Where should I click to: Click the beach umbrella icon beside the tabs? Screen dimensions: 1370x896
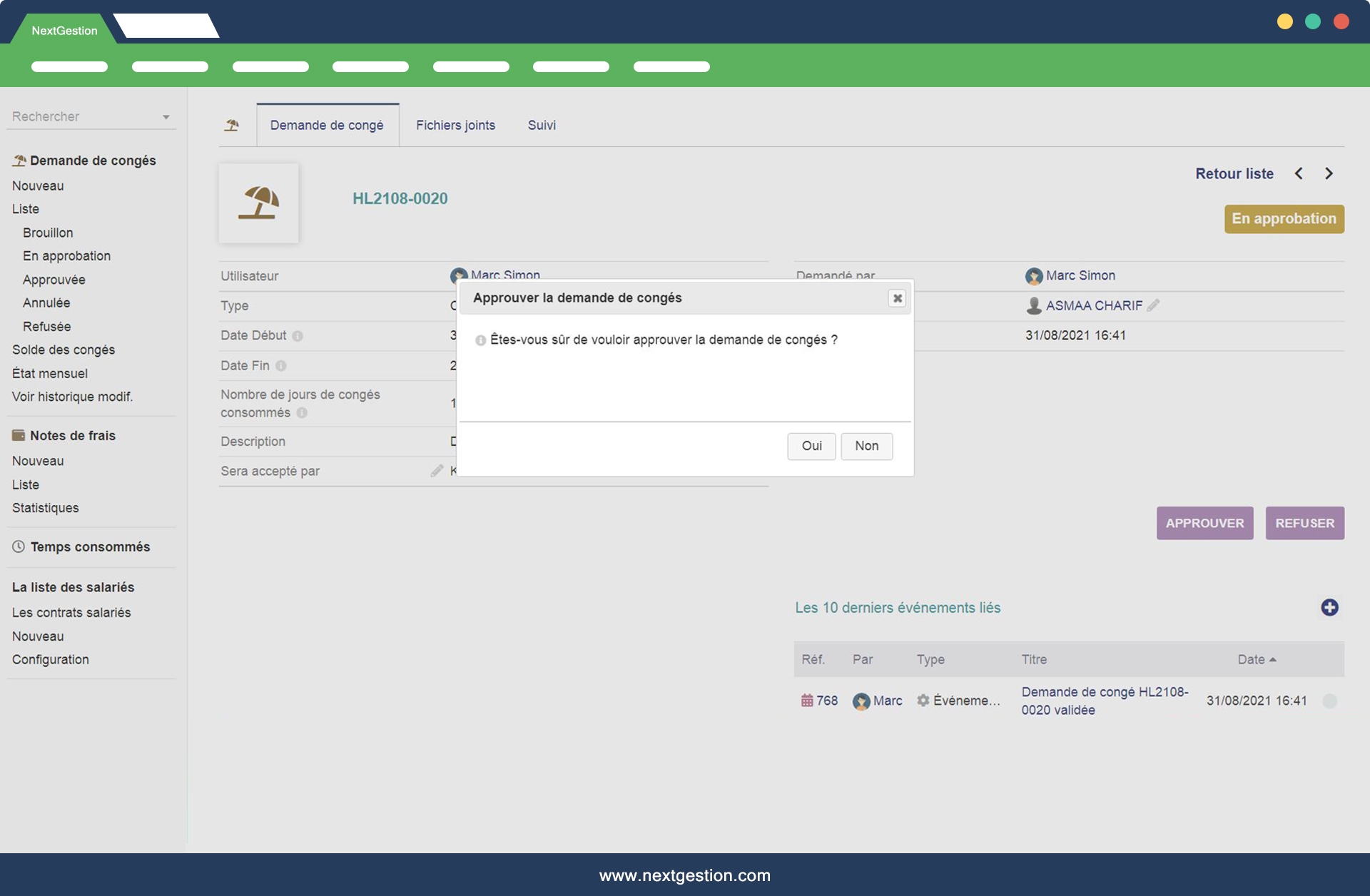pos(232,126)
